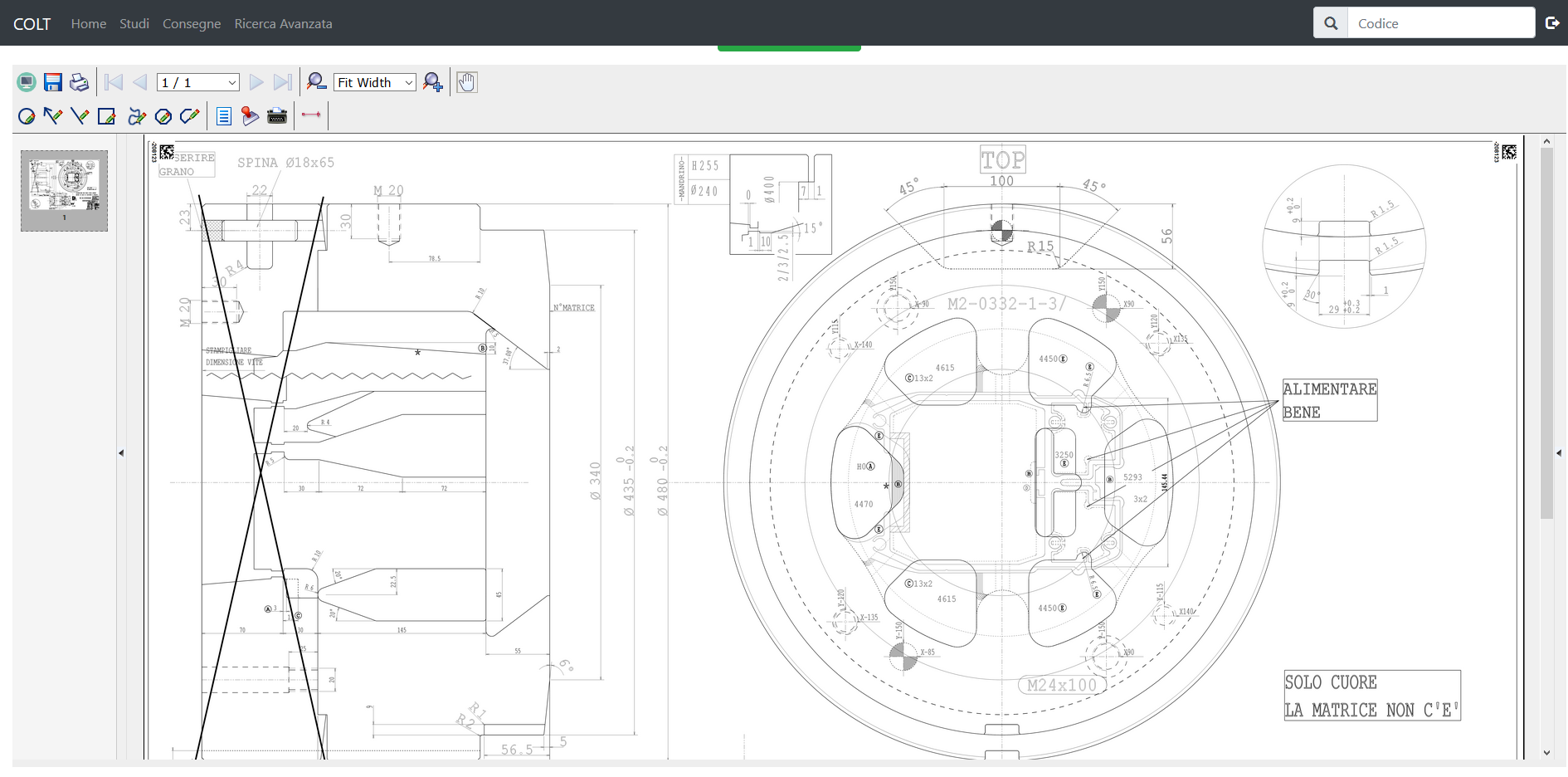Click the ALIMENTARE BENE note on drawing

[x=1330, y=400]
